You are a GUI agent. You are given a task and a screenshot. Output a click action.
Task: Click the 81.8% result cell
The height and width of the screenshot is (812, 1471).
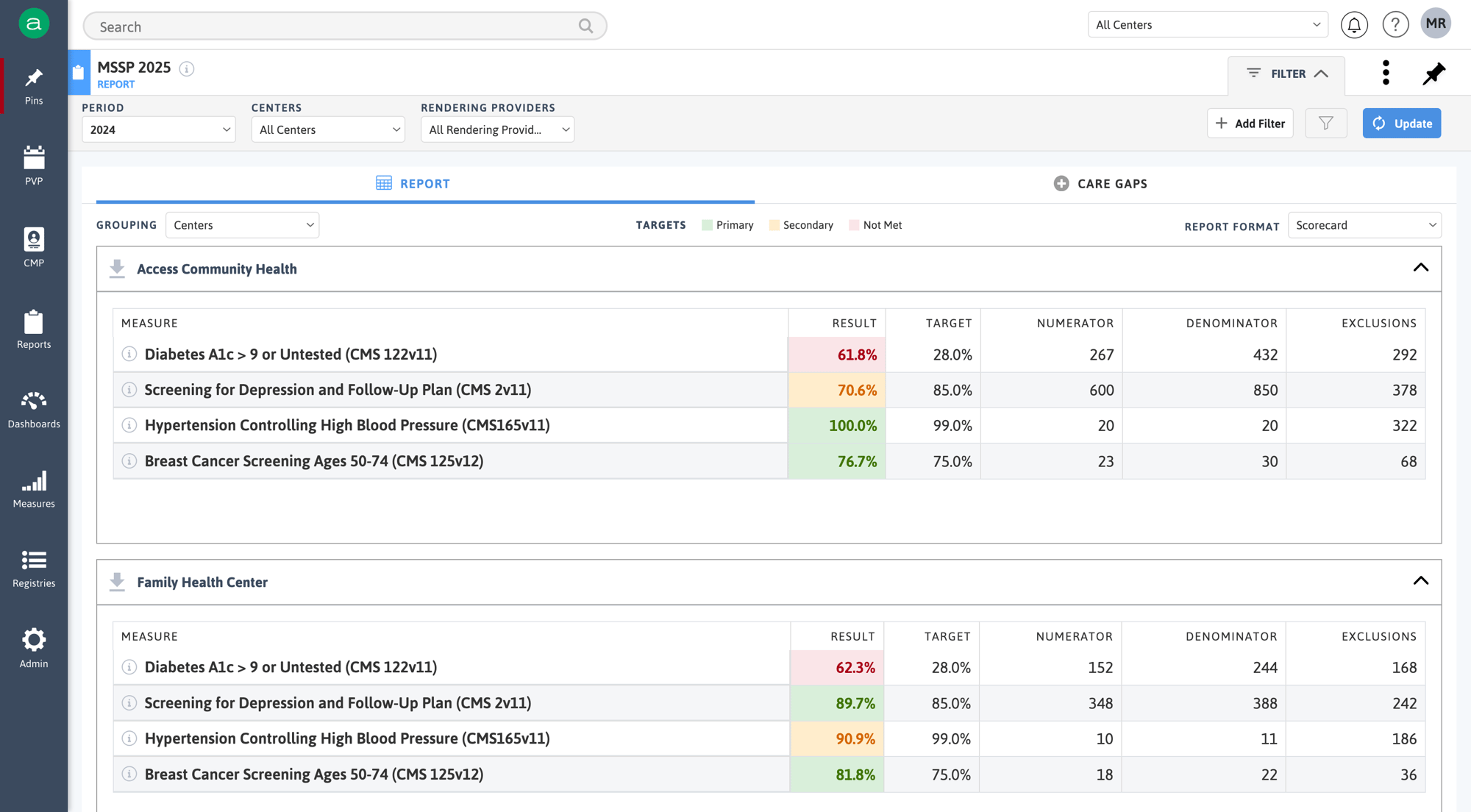(x=837, y=774)
